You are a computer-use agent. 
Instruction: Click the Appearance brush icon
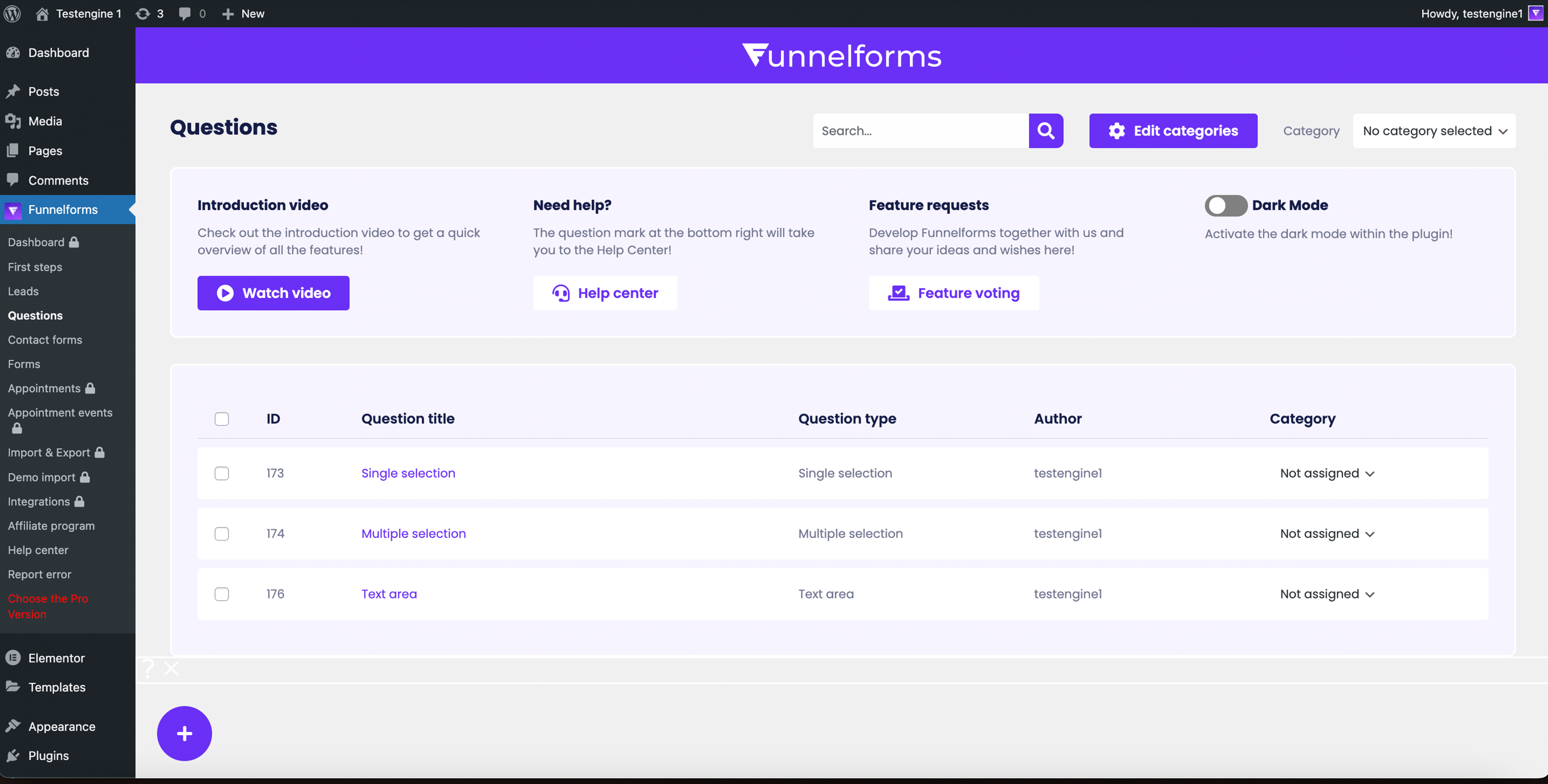click(x=13, y=726)
